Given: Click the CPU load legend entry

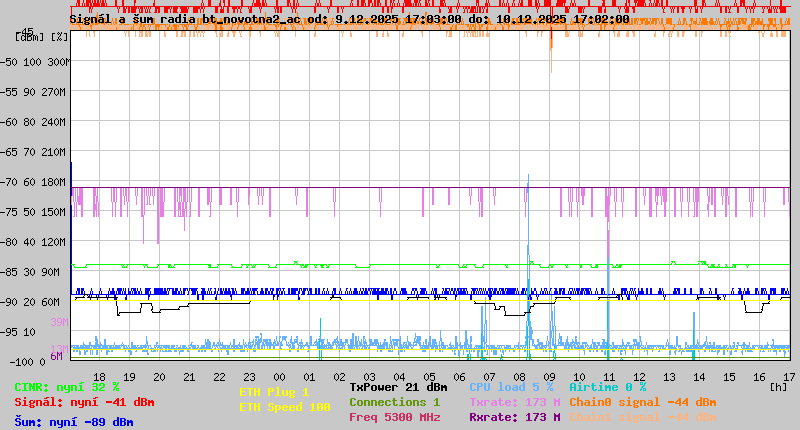Looking at the screenshot, I should (x=511, y=387).
